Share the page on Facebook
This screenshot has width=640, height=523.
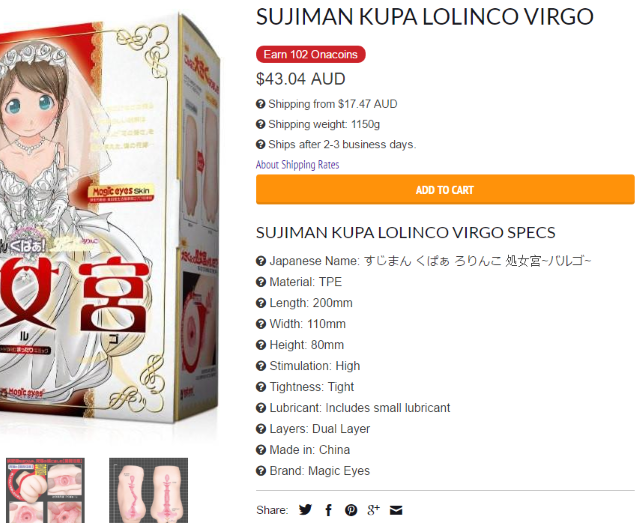[x=329, y=510]
